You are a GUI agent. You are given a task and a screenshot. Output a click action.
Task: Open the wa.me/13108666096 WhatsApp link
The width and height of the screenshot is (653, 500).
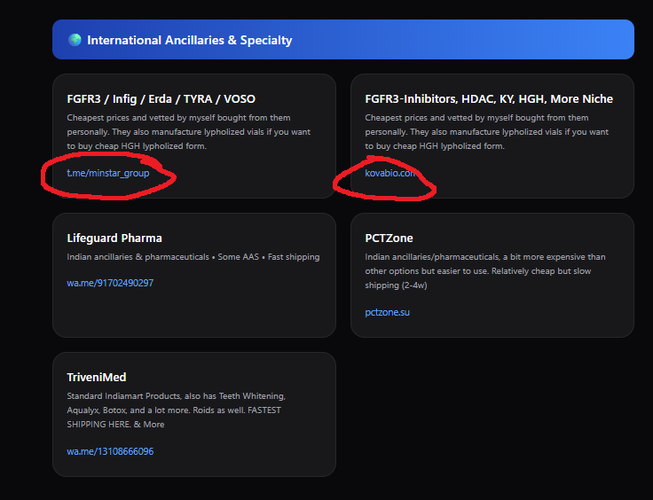coord(110,451)
